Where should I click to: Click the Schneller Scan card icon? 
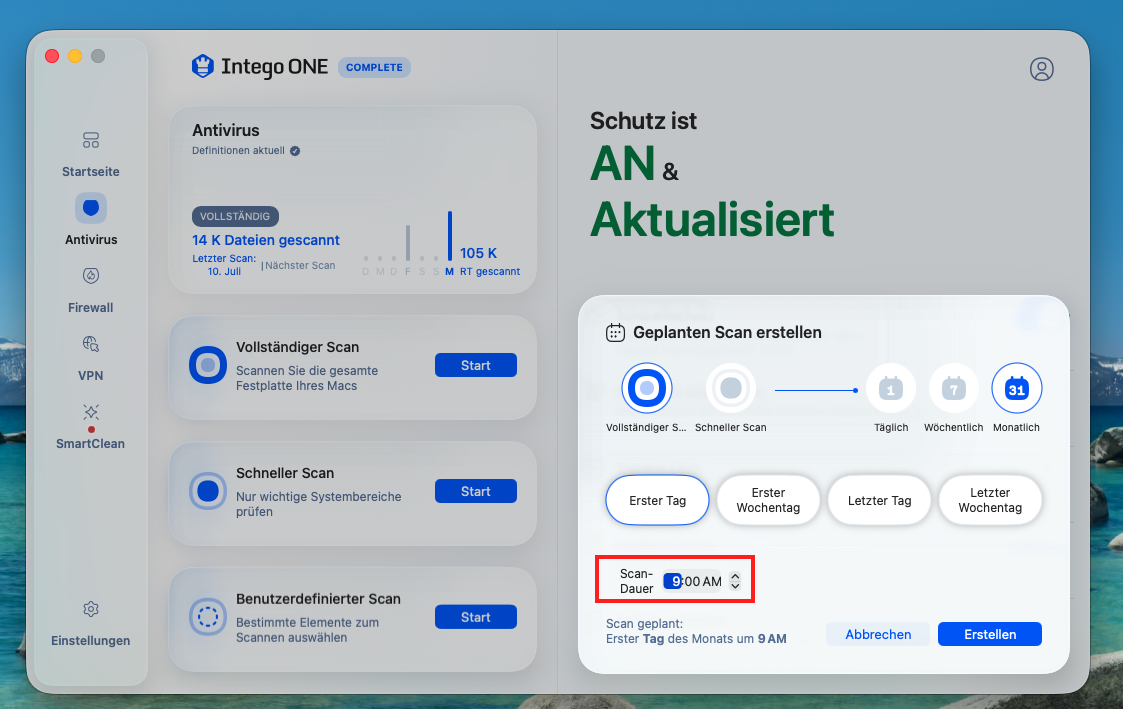point(208,491)
